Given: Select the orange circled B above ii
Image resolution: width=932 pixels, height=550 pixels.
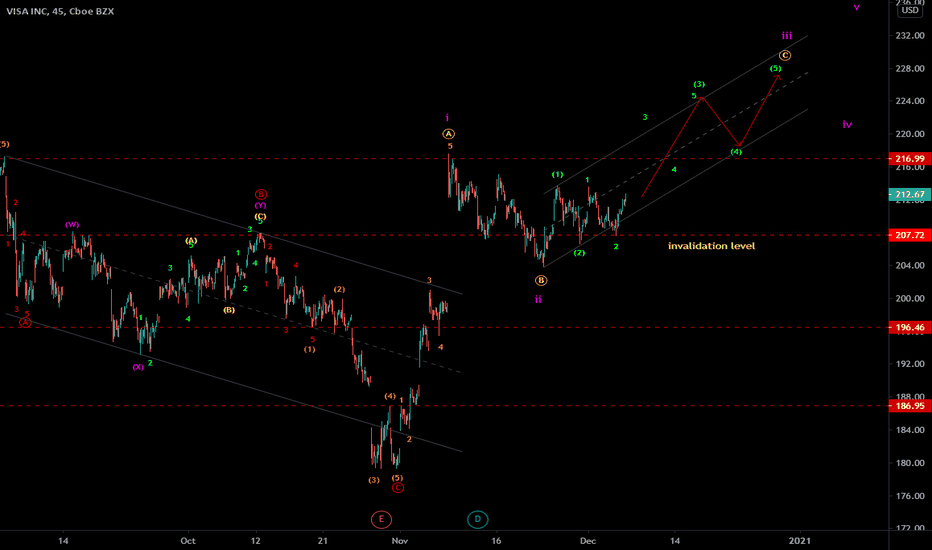Looking at the screenshot, I should pos(541,280).
